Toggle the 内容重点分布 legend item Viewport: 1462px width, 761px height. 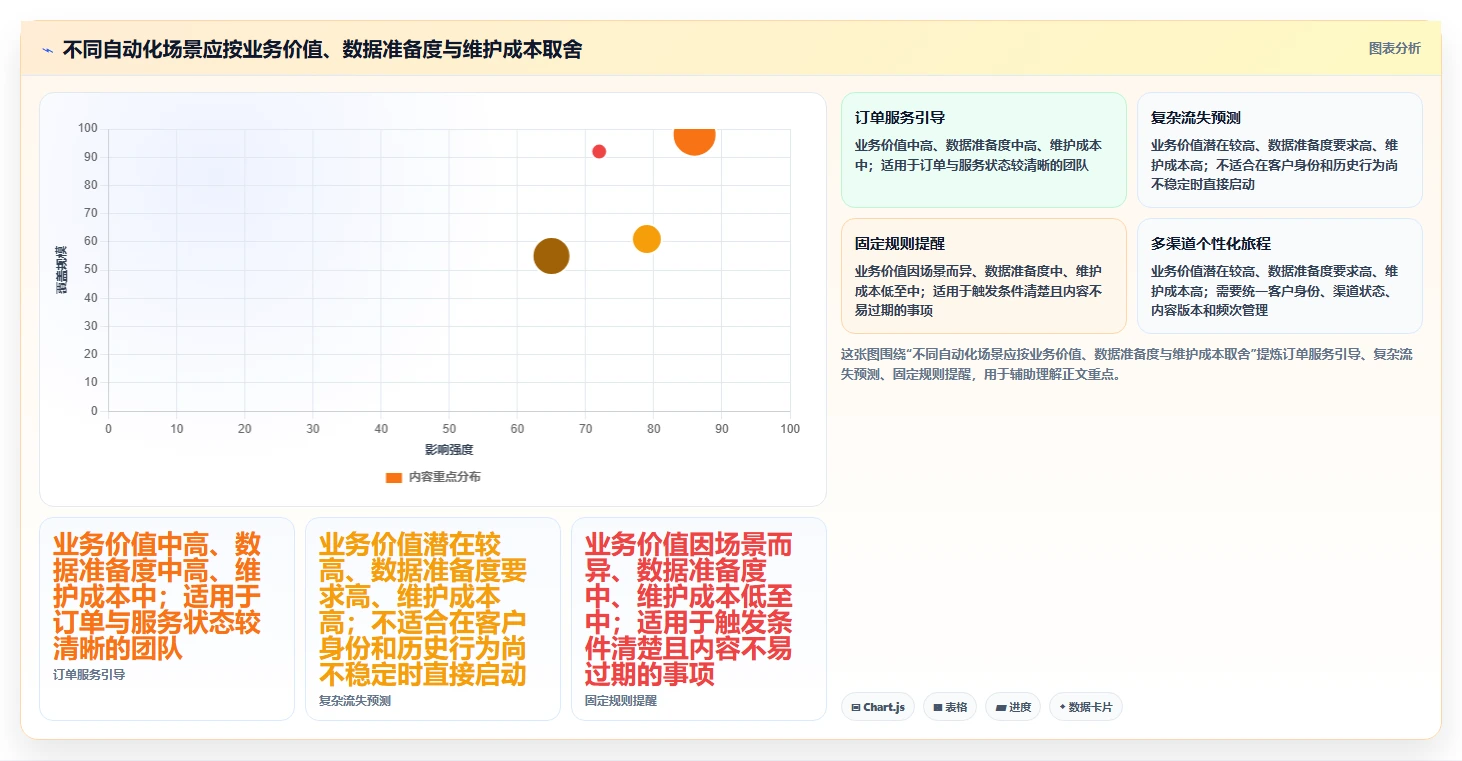433,477
